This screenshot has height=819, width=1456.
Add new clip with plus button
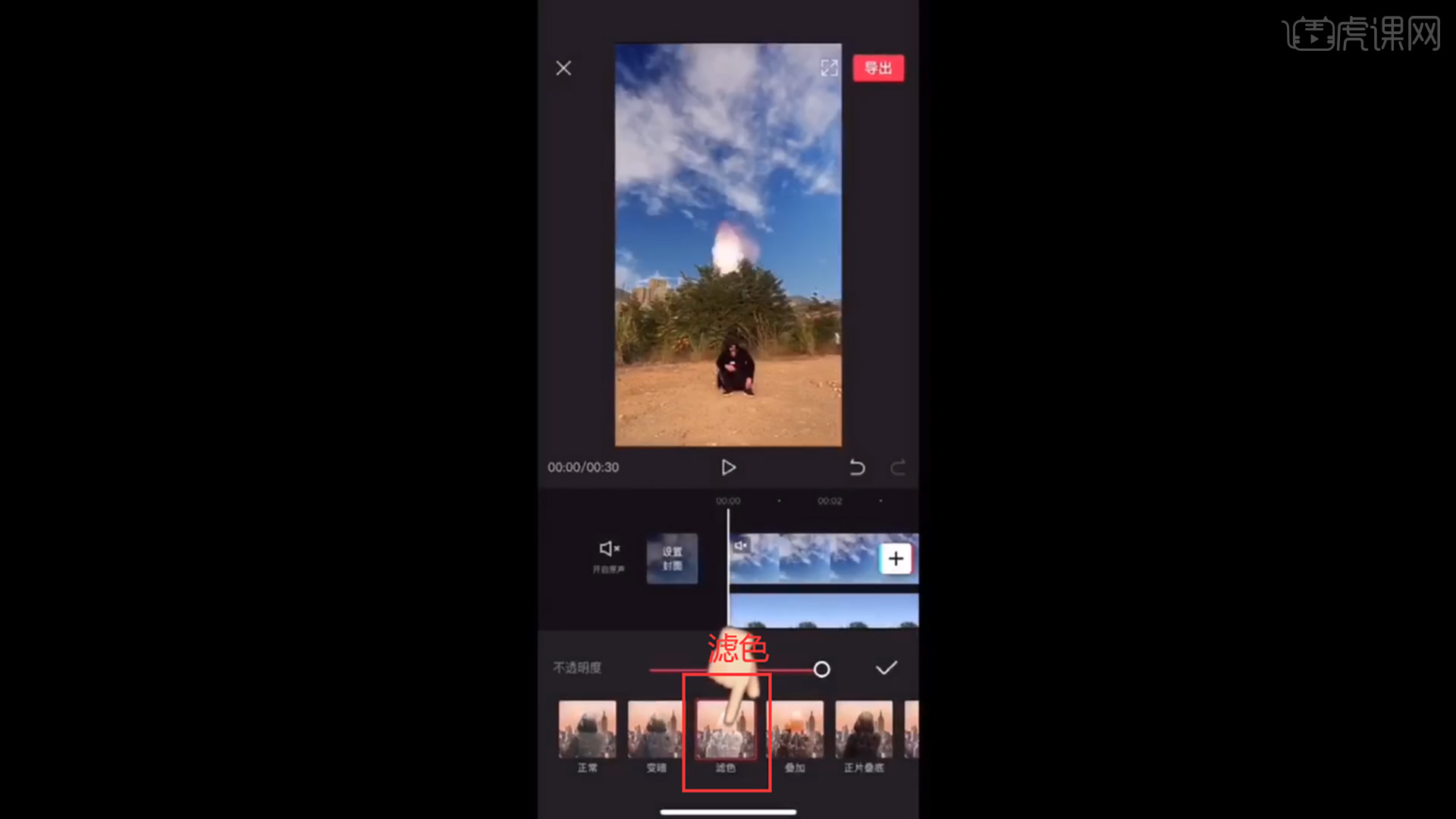pos(894,558)
